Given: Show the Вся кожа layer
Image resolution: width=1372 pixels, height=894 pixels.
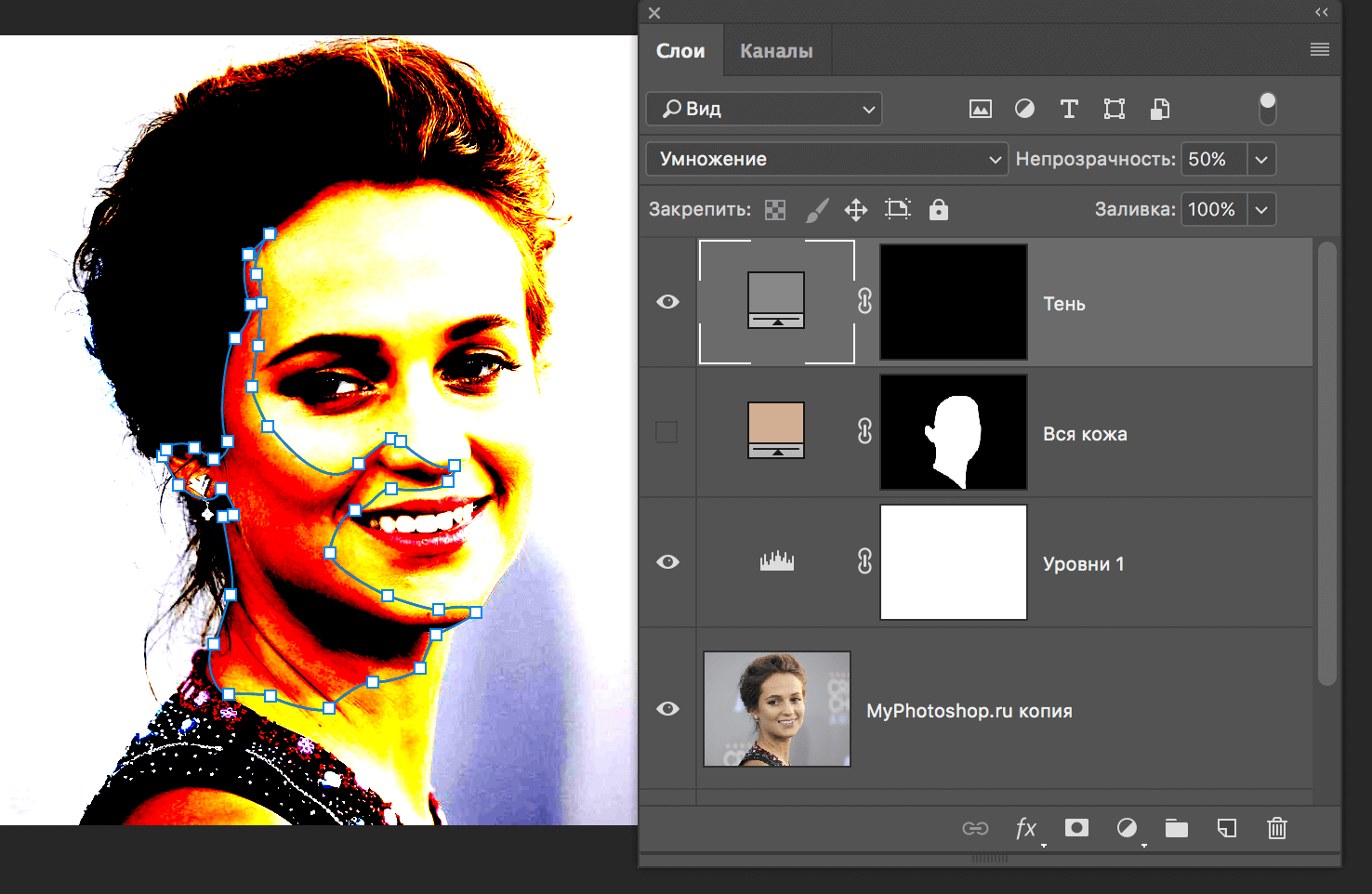Looking at the screenshot, I should pyautogui.click(x=667, y=431).
